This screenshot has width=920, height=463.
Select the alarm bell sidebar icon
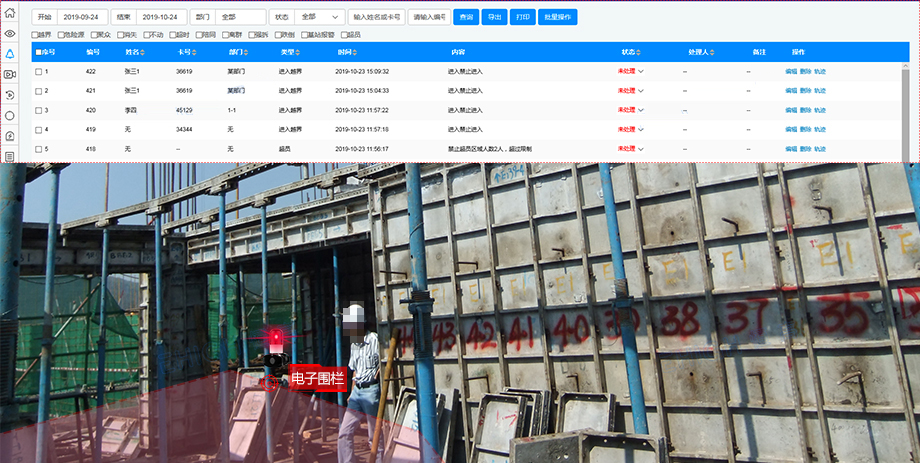(x=9, y=54)
